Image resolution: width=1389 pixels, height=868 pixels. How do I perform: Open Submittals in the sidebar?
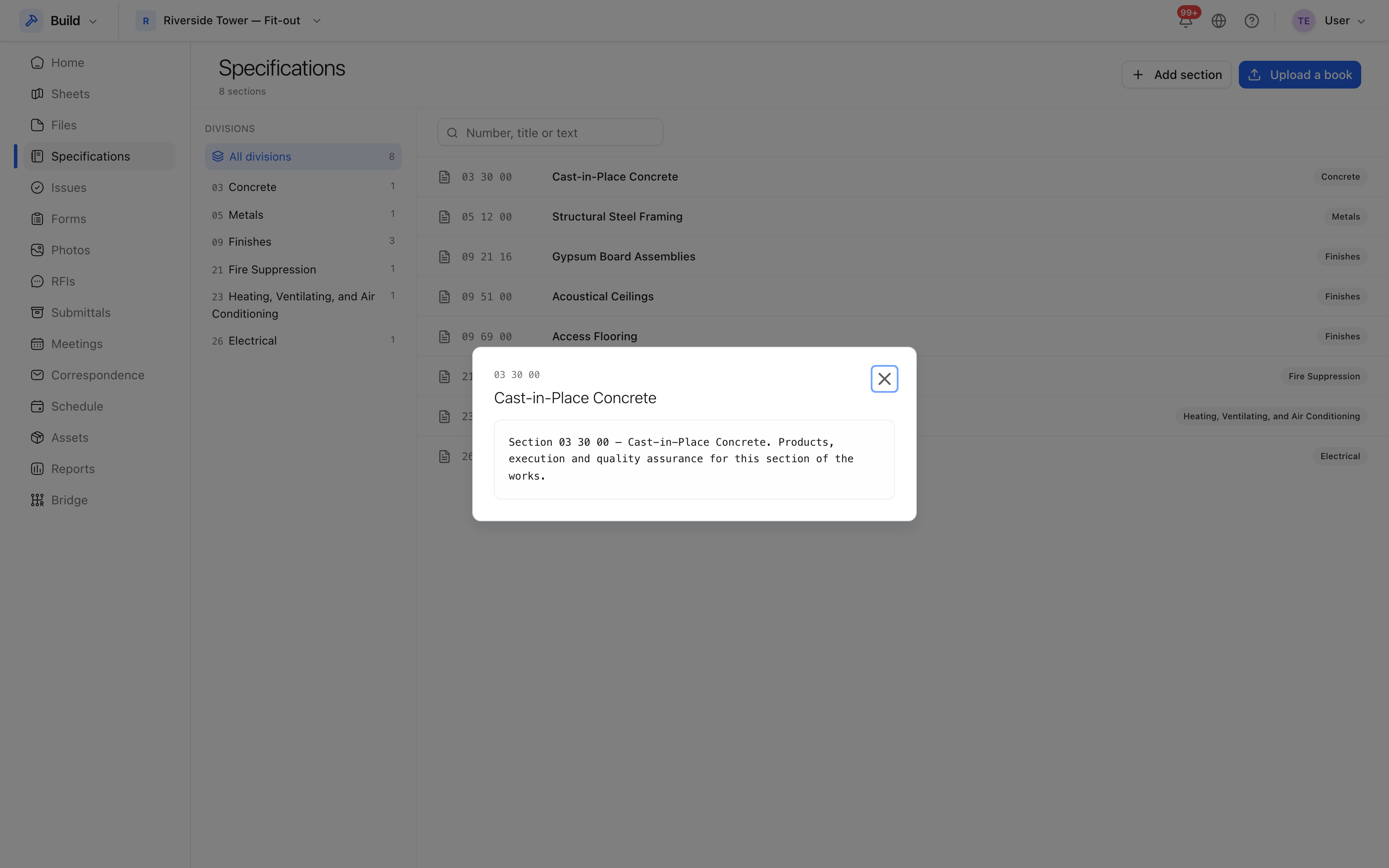point(99,313)
